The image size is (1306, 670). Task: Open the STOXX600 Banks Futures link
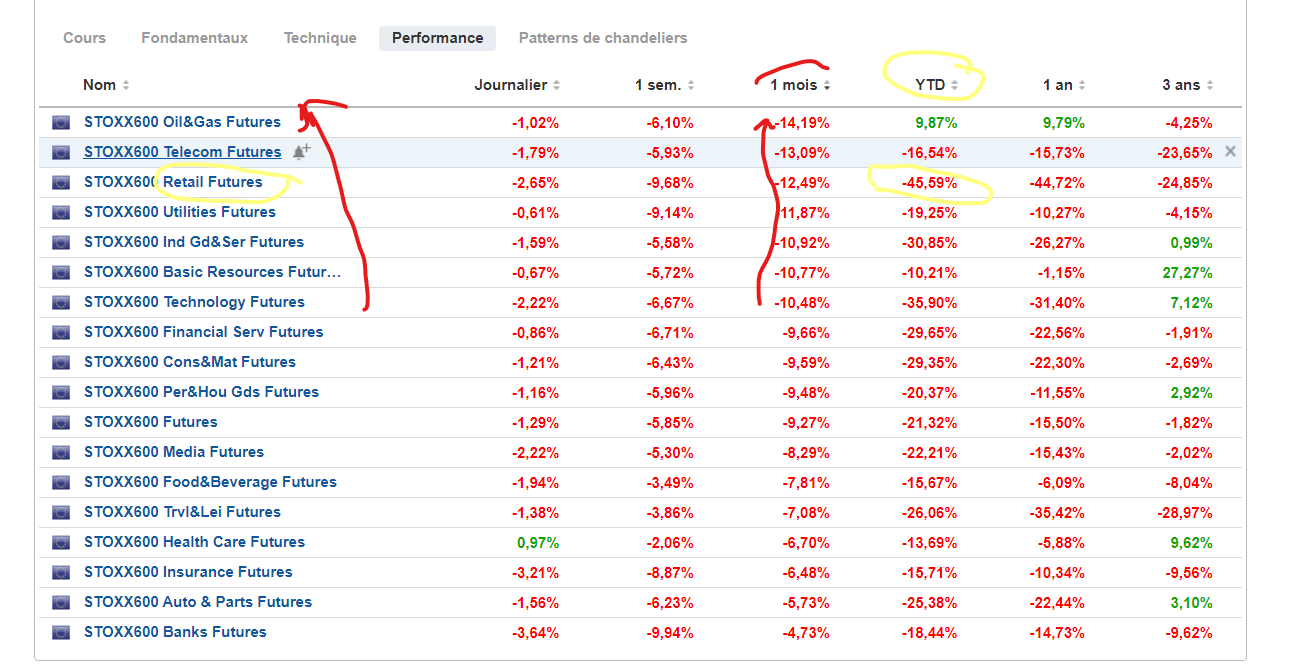tap(175, 632)
